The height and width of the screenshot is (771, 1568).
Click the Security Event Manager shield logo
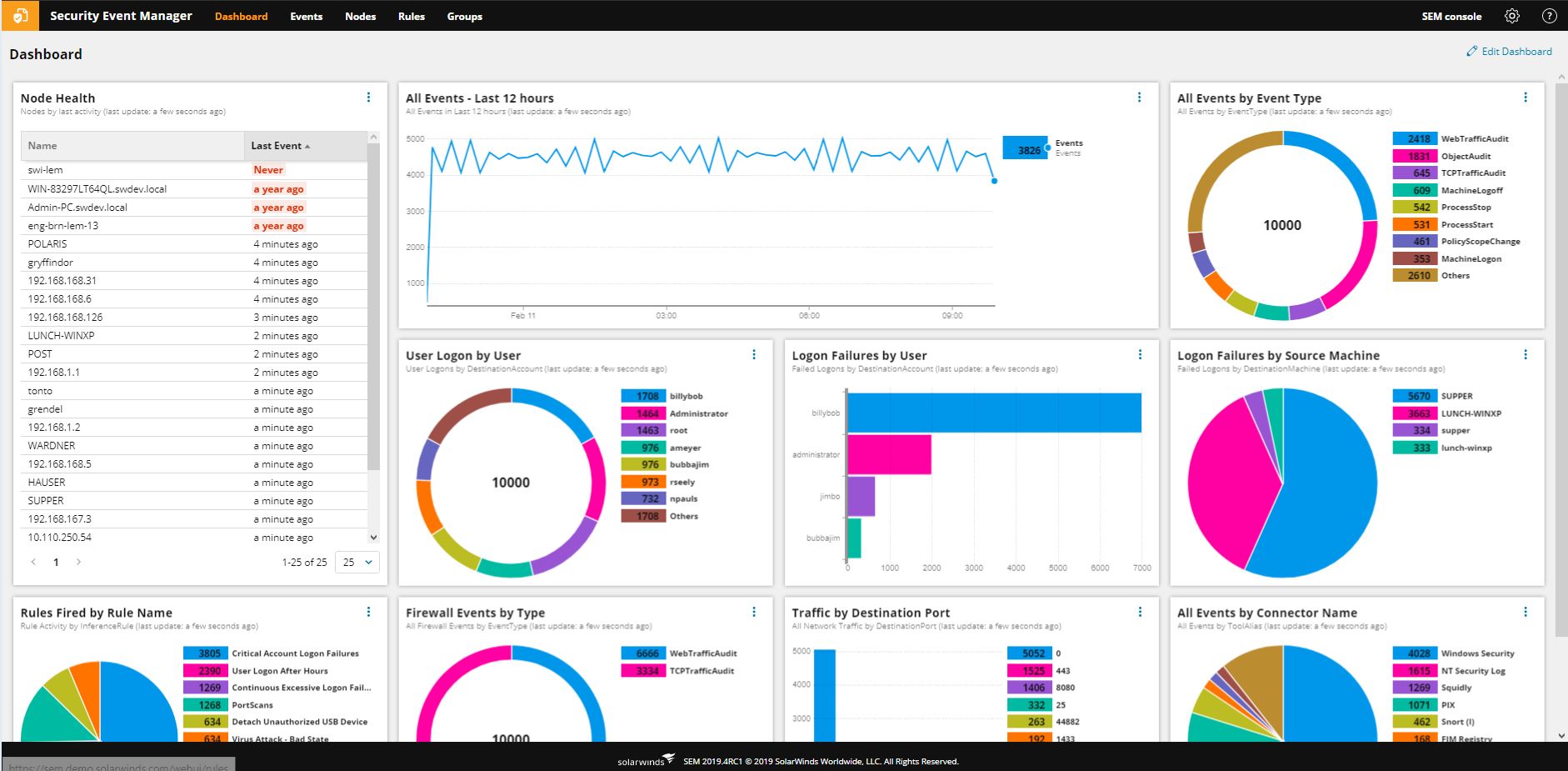pyautogui.click(x=20, y=16)
